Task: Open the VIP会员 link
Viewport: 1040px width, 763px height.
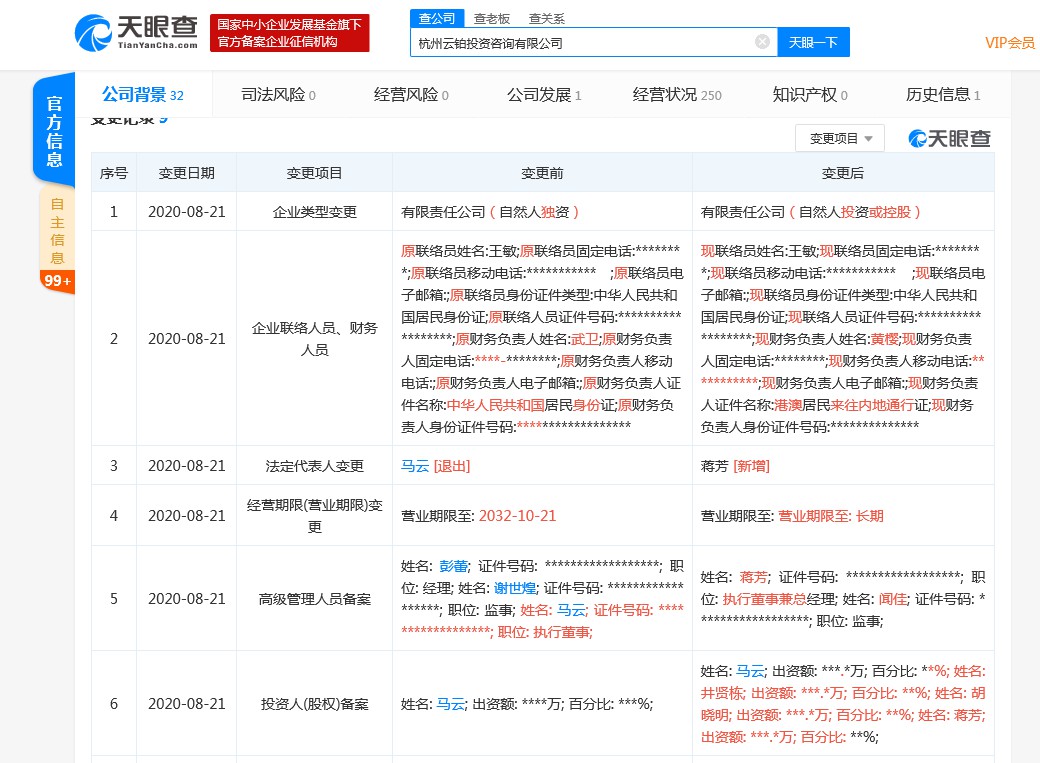Action: 1009,43
